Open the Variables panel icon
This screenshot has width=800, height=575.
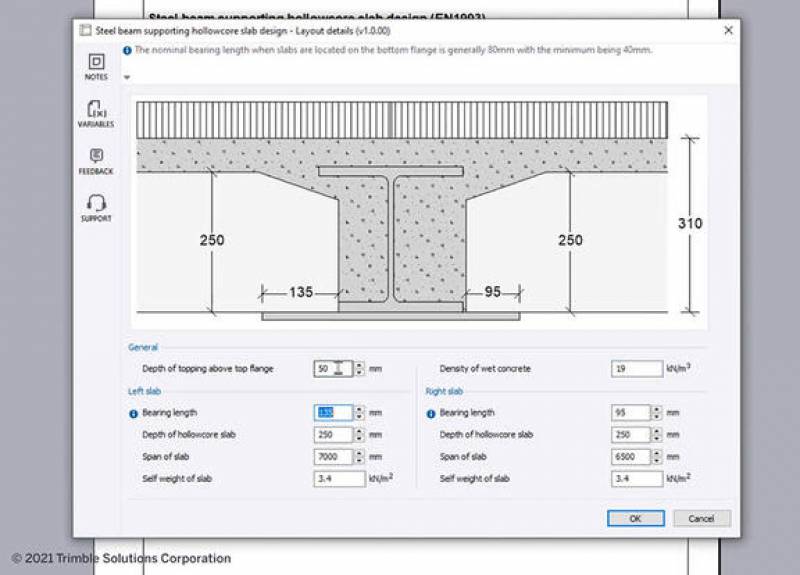click(x=96, y=110)
